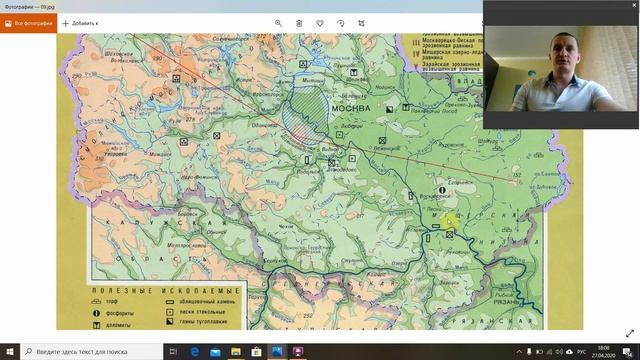Screen dimensions: 640x360
Task: Open the presentation app taskbar icon
Action: coord(298,351)
